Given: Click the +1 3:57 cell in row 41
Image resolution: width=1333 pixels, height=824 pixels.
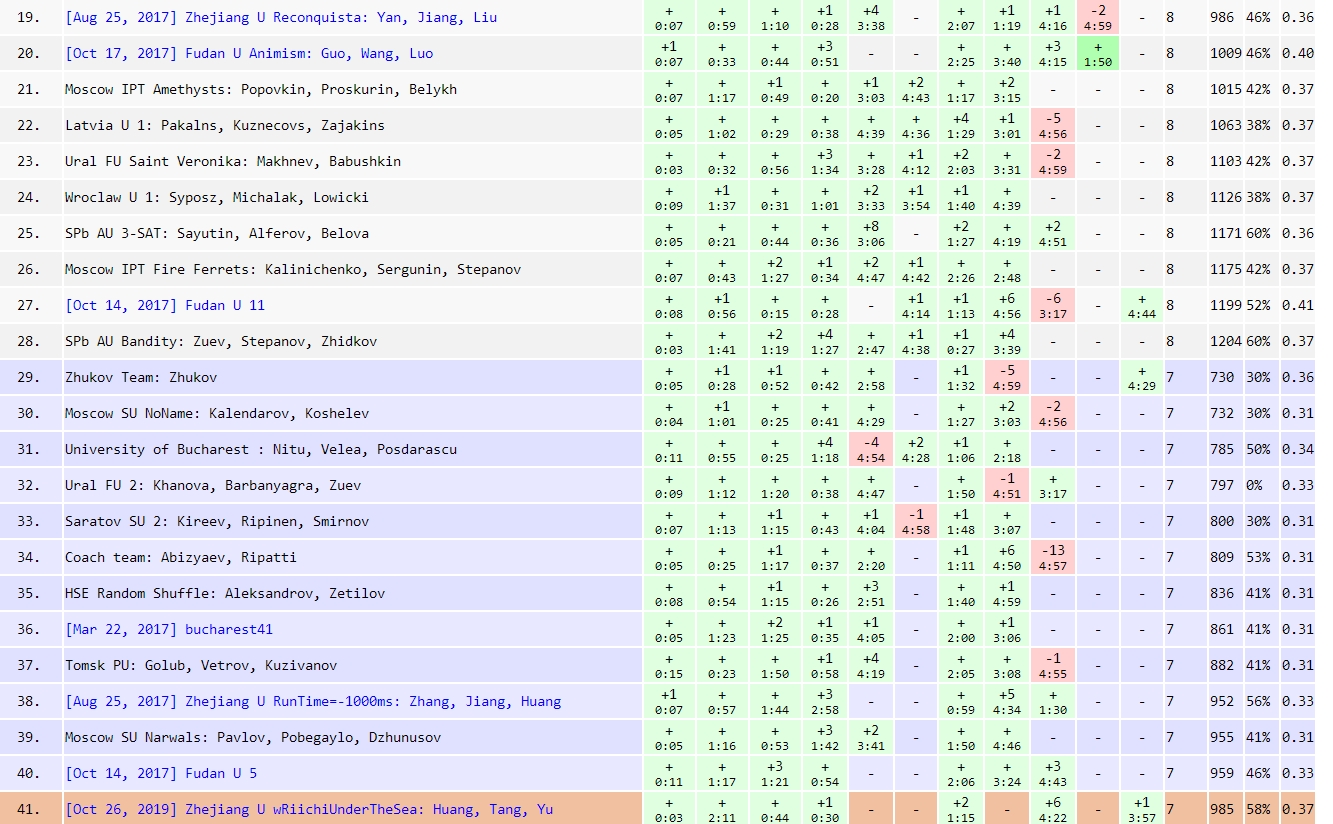Looking at the screenshot, I should (x=1142, y=809).
